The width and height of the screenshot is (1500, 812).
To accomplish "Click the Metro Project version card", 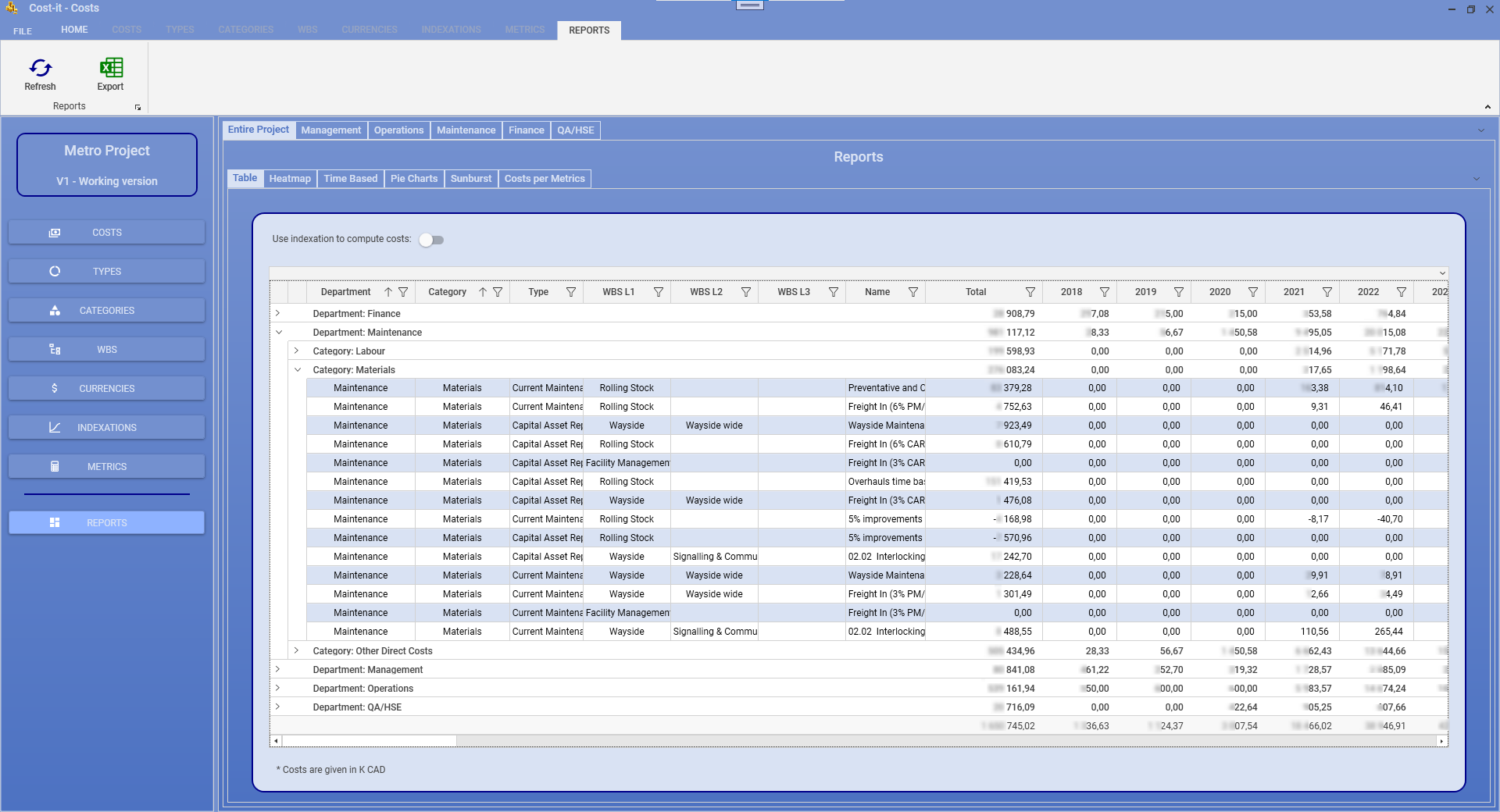I will [107, 165].
